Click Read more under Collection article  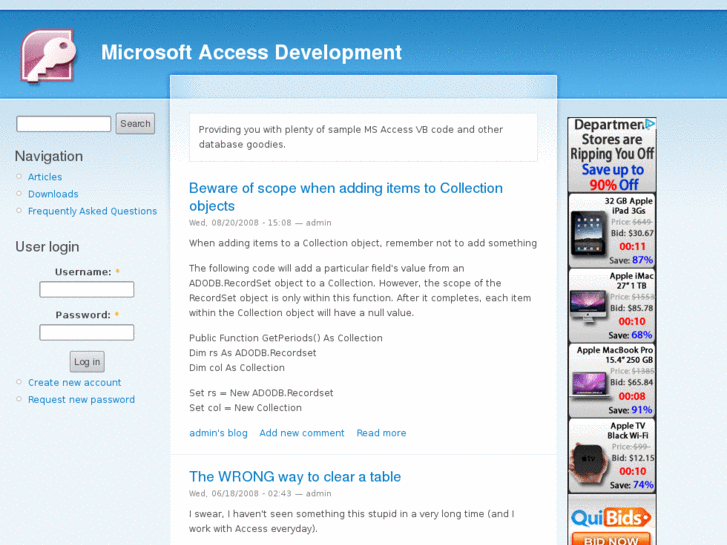(x=381, y=433)
